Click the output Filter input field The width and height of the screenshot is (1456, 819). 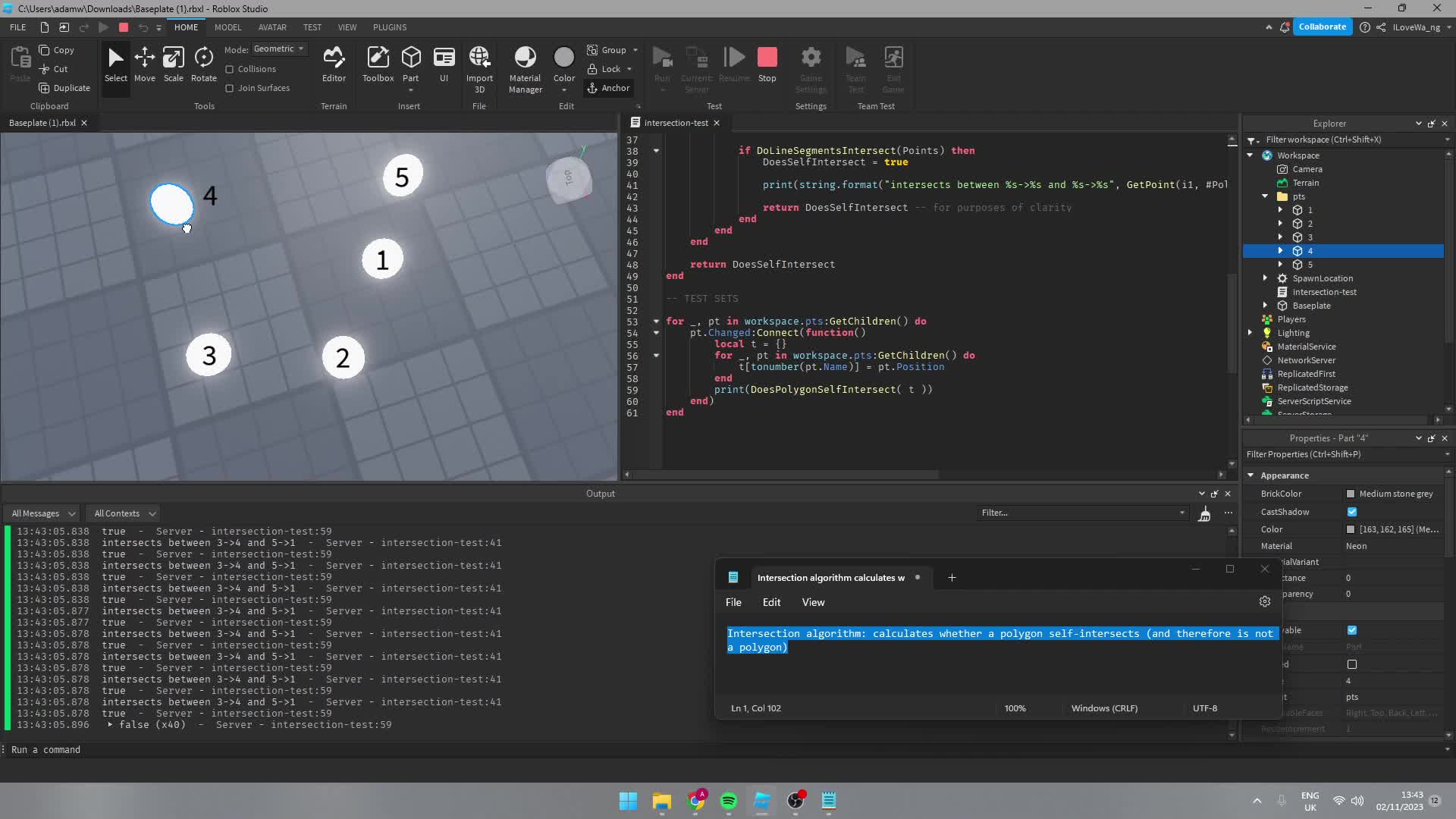(1081, 512)
